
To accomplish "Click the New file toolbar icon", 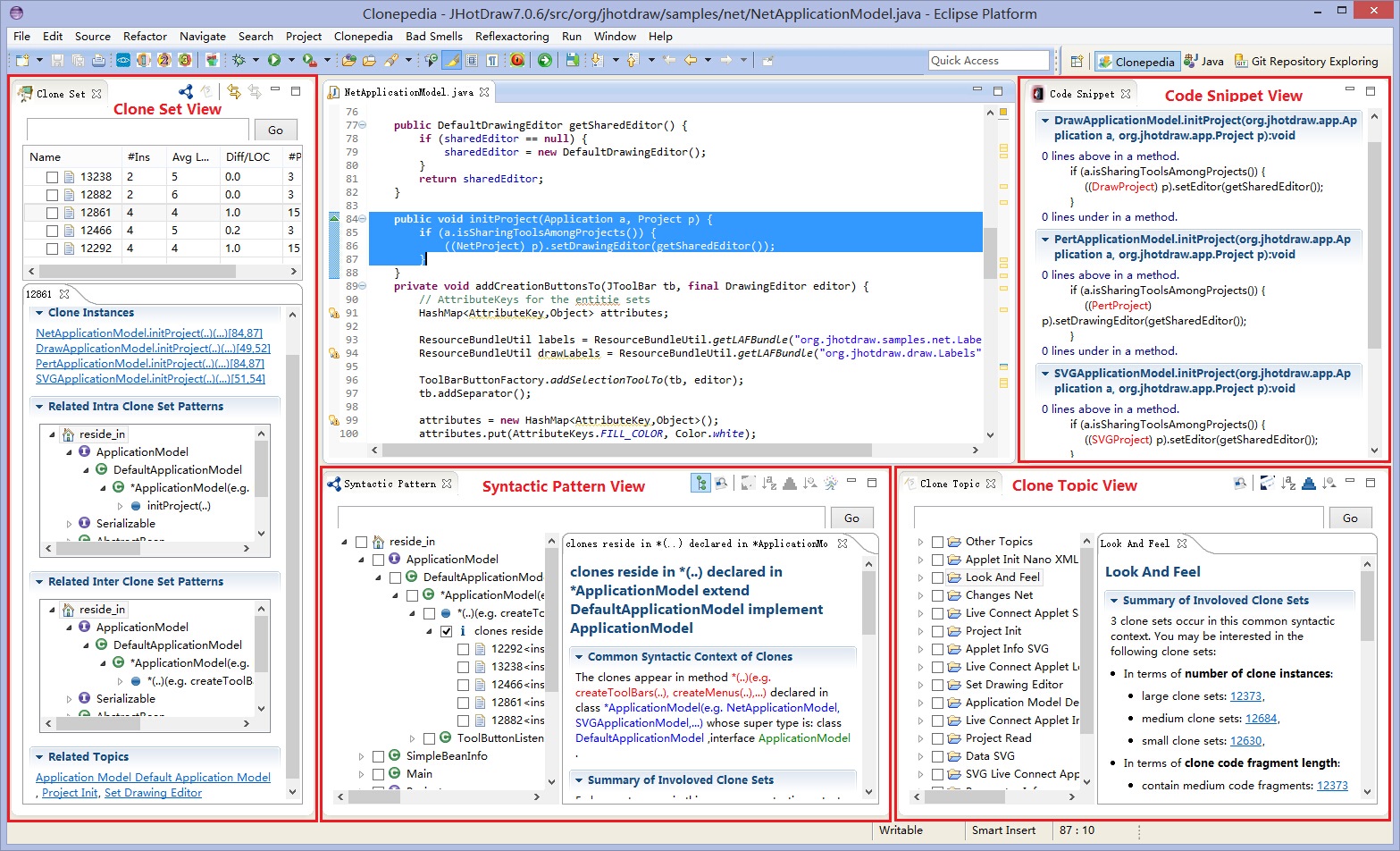I will (22, 60).
